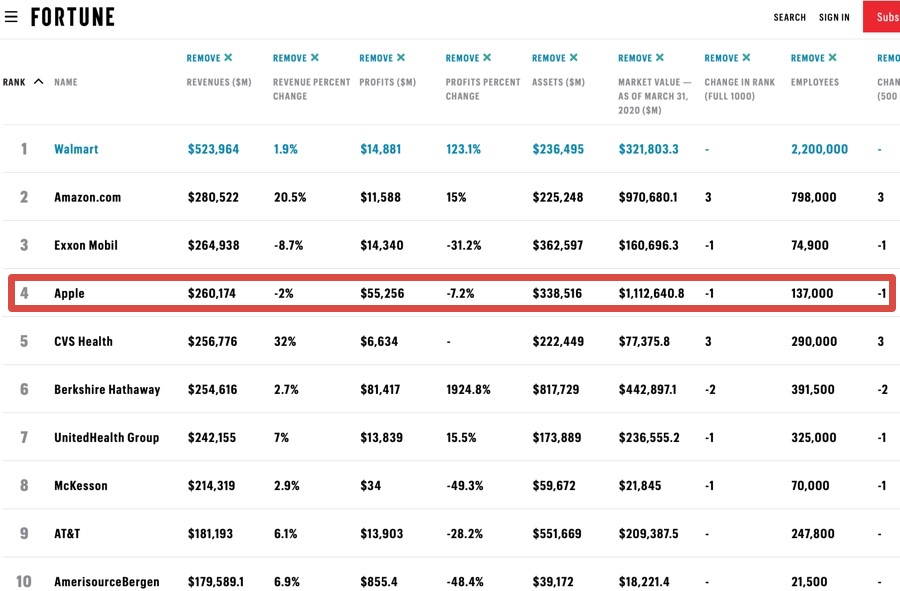Screen dimensions: 900x591
Task: Click SIGN IN in the header
Action: [x=834, y=17]
